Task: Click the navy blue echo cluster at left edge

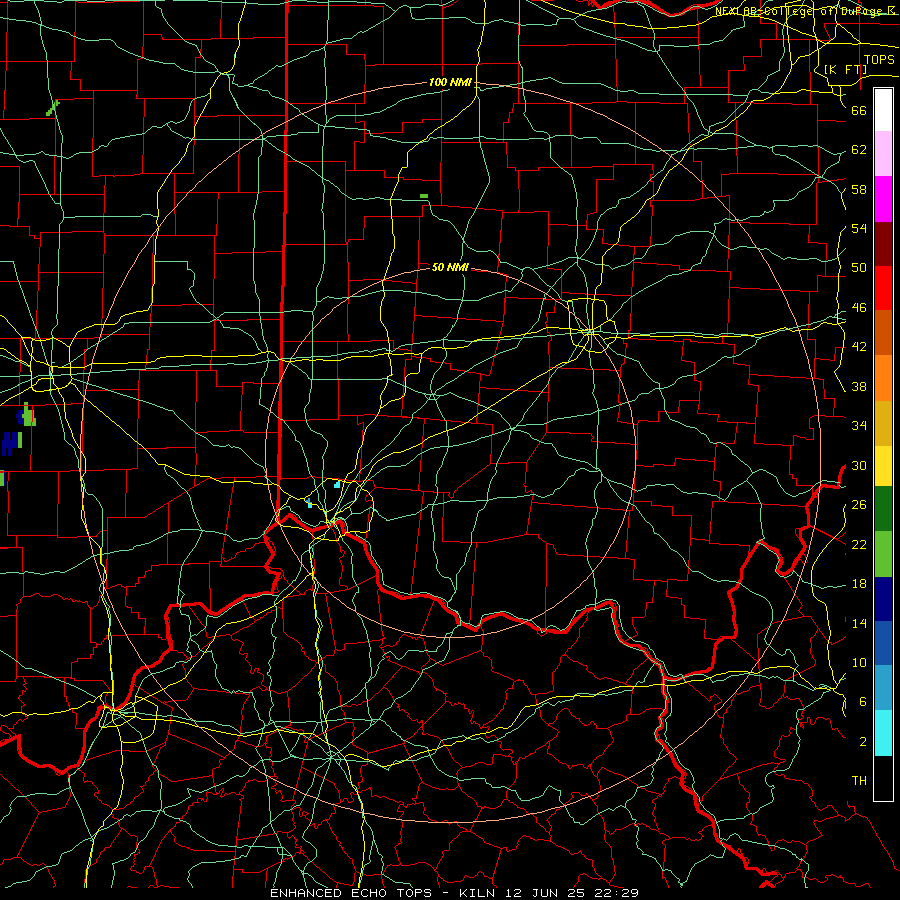Action: pyautogui.click(x=10, y=444)
